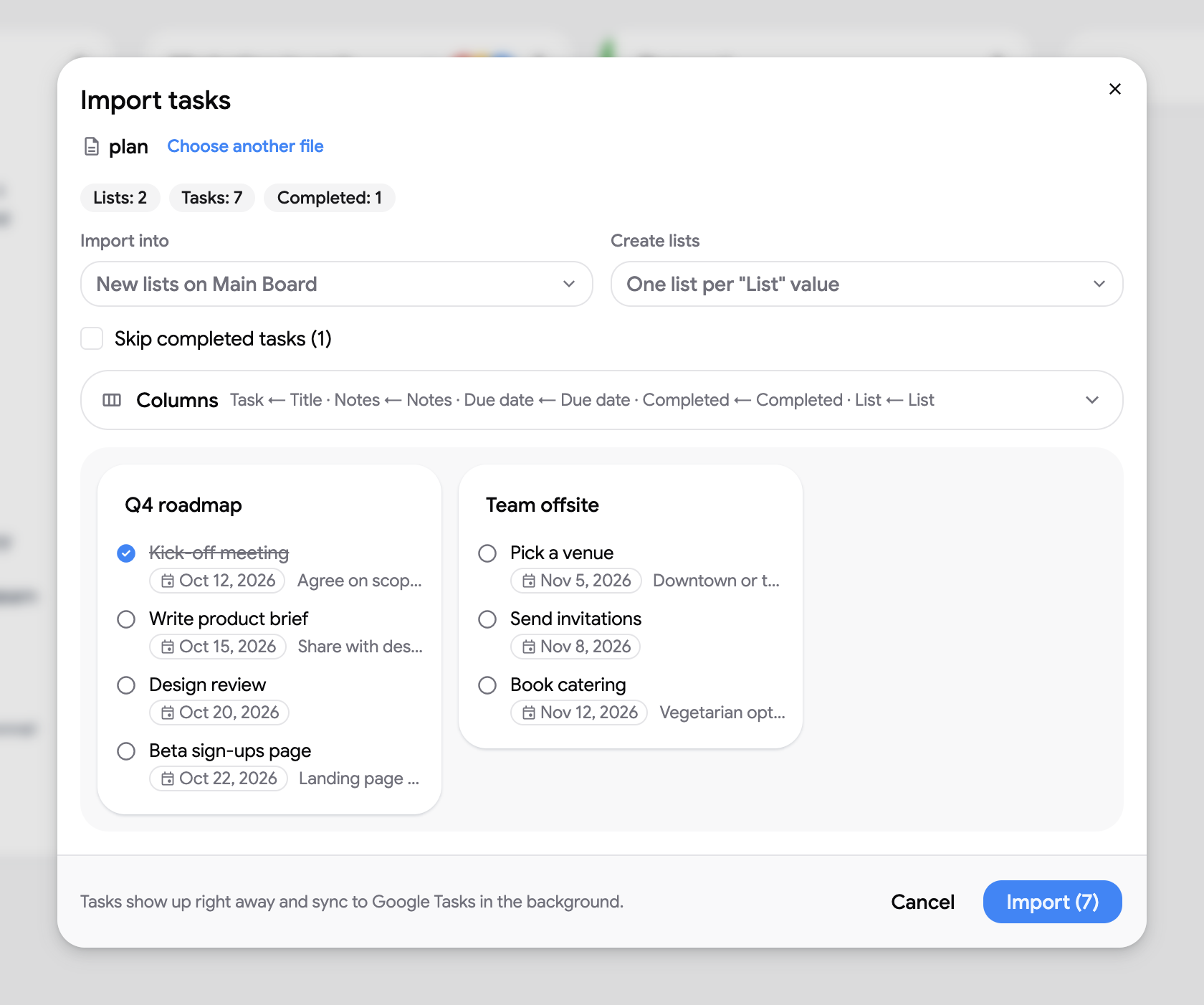Check the Send invitations circle
This screenshot has height=1005, width=1204.
pyautogui.click(x=487, y=619)
